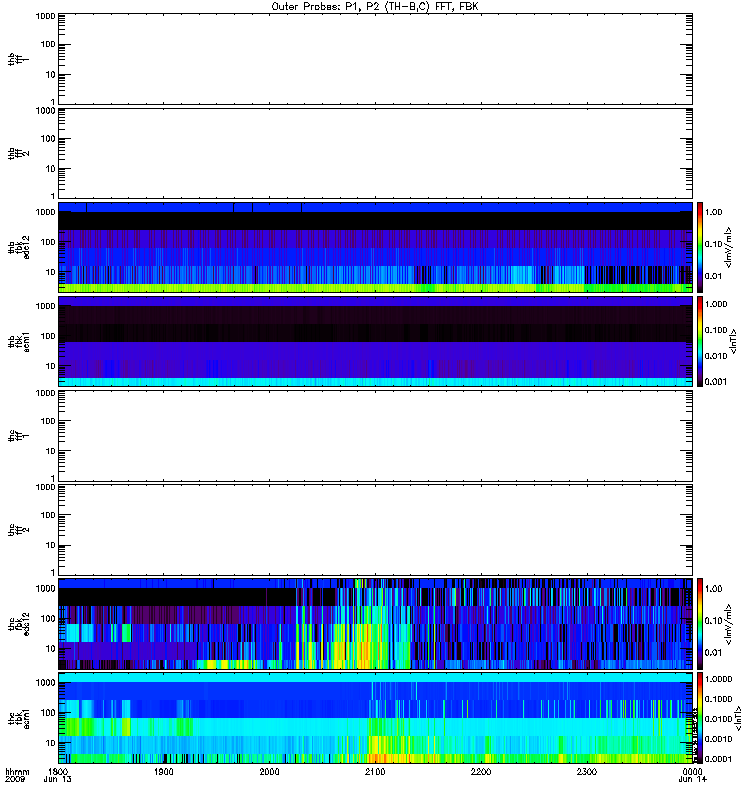Viewport: 750px width, 800px height.
Task: Click the '0000' time axis label
Action: tap(692, 771)
